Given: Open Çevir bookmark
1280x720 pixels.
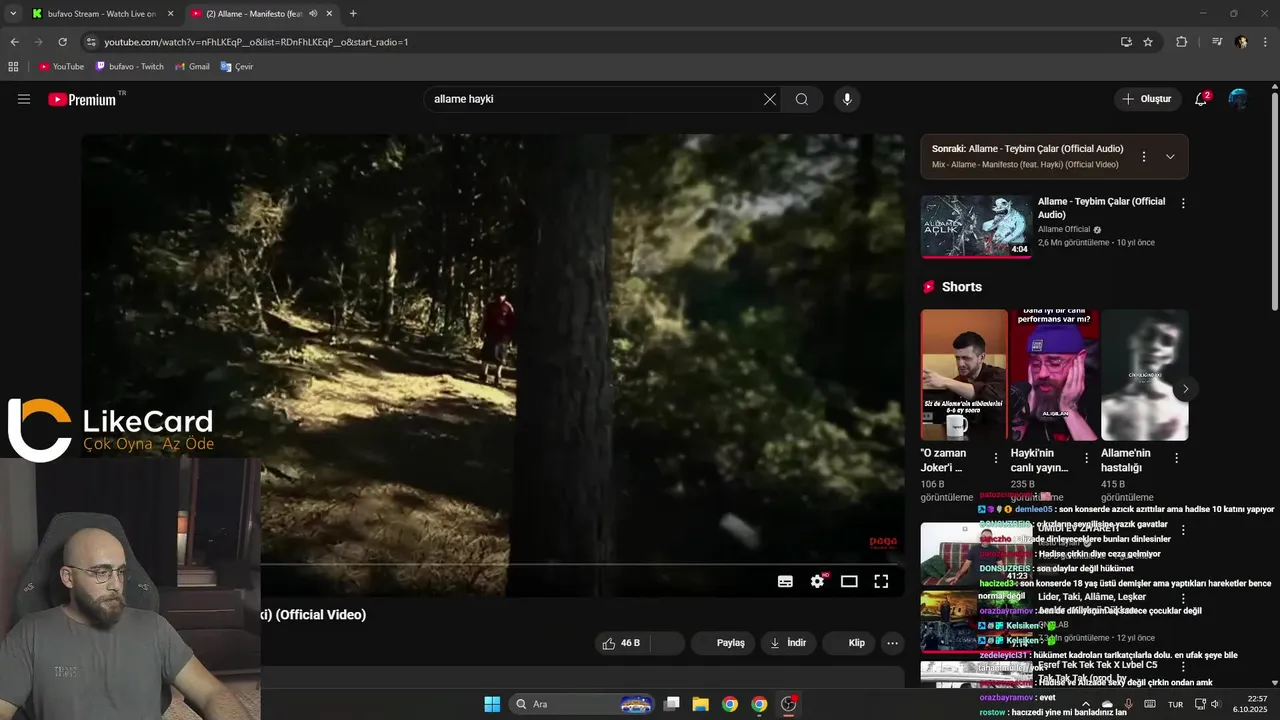Looking at the screenshot, I should (237, 67).
